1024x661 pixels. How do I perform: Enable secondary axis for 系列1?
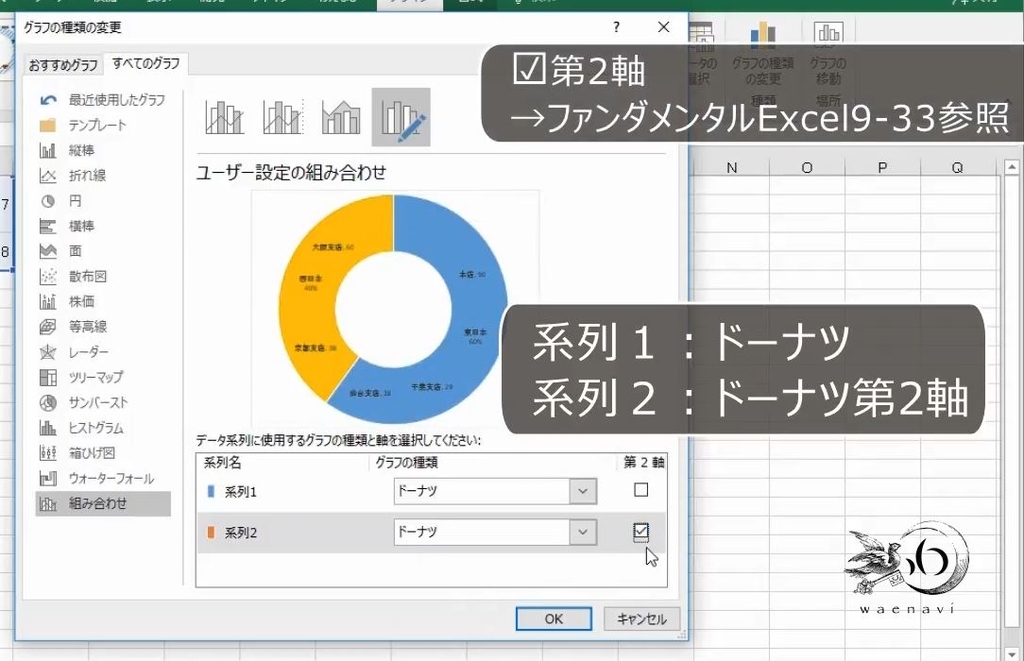[x=641, y=490]
